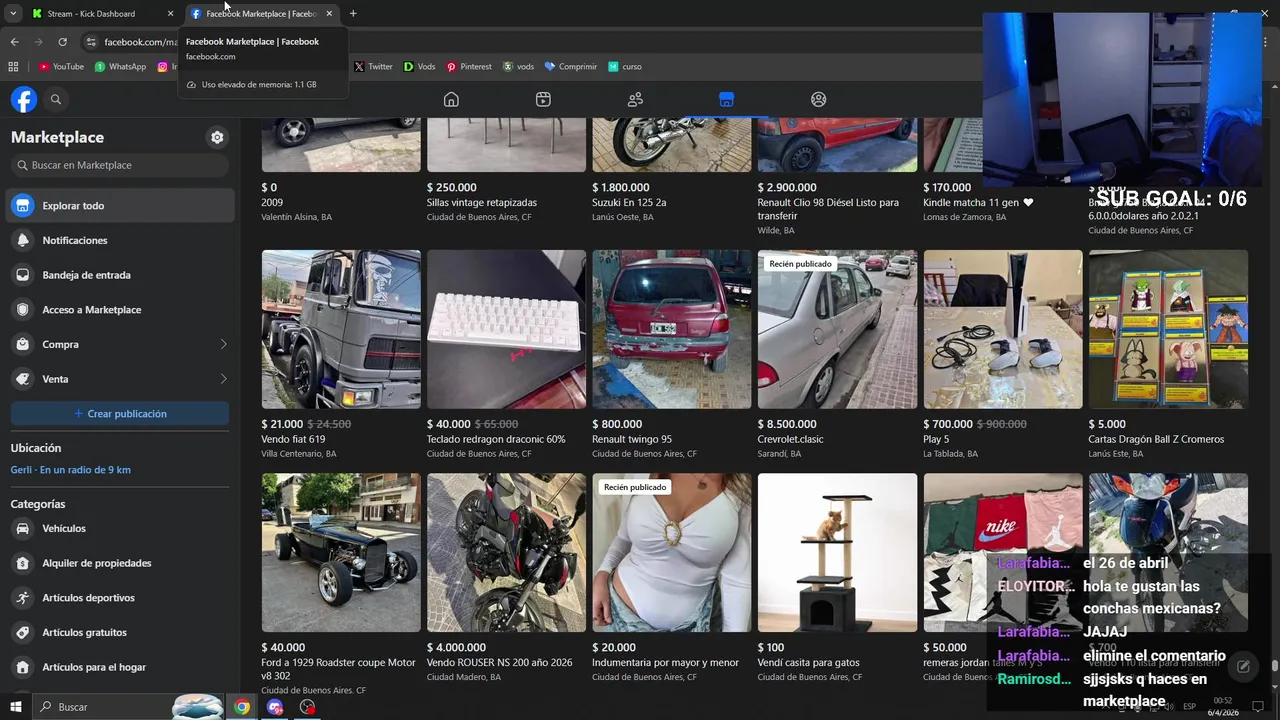Open the Facebook home icon in the top navigation

pos(451,99)
